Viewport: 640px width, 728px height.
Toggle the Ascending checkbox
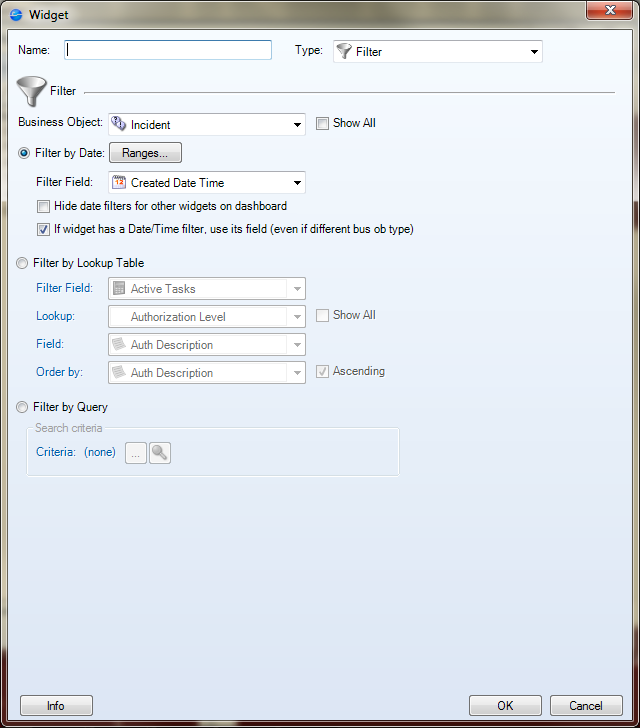click(x=322, y=371)
